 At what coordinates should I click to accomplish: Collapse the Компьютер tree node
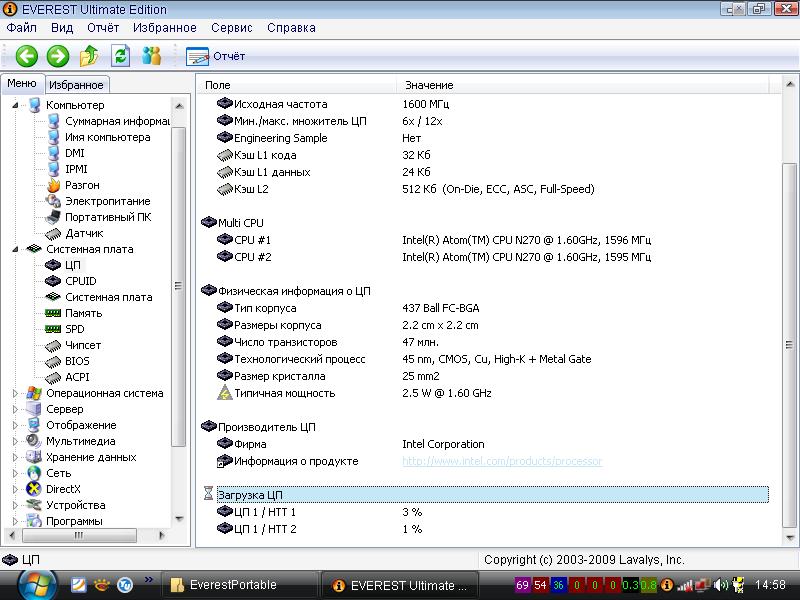tap(15, 105)
